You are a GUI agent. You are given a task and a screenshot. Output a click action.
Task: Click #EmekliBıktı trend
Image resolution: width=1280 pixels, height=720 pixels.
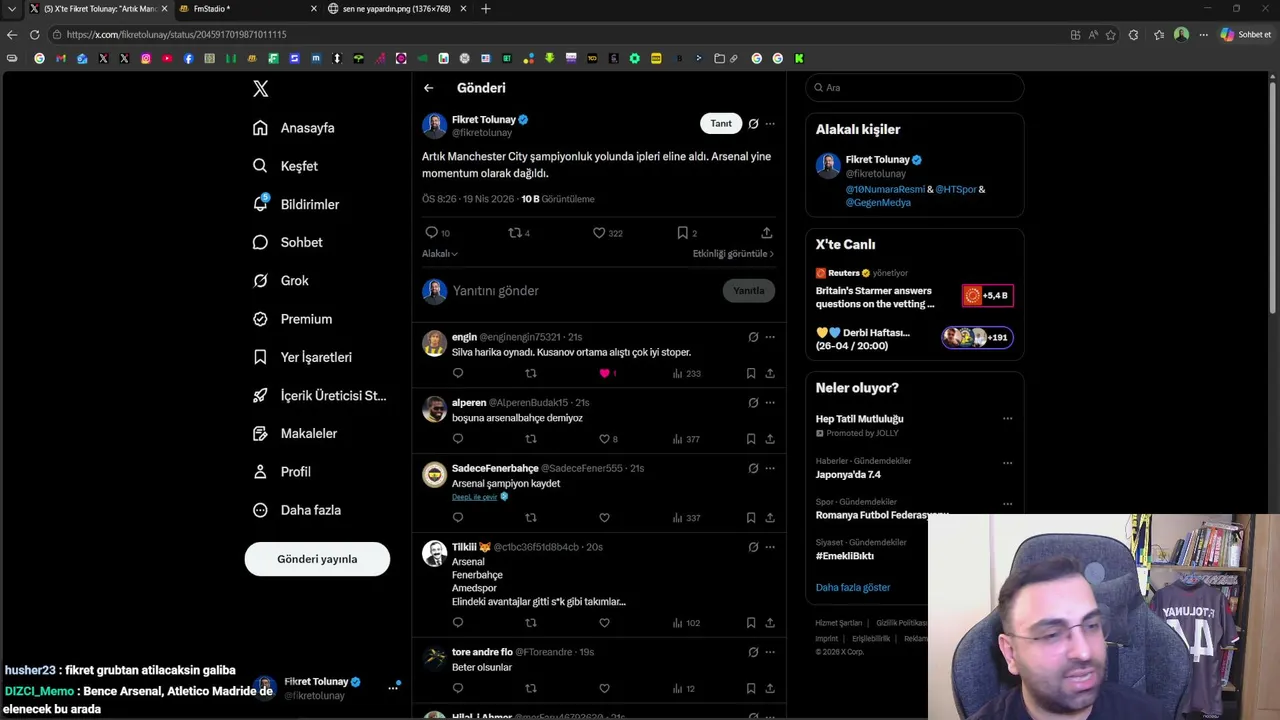[x=845, y=556]
